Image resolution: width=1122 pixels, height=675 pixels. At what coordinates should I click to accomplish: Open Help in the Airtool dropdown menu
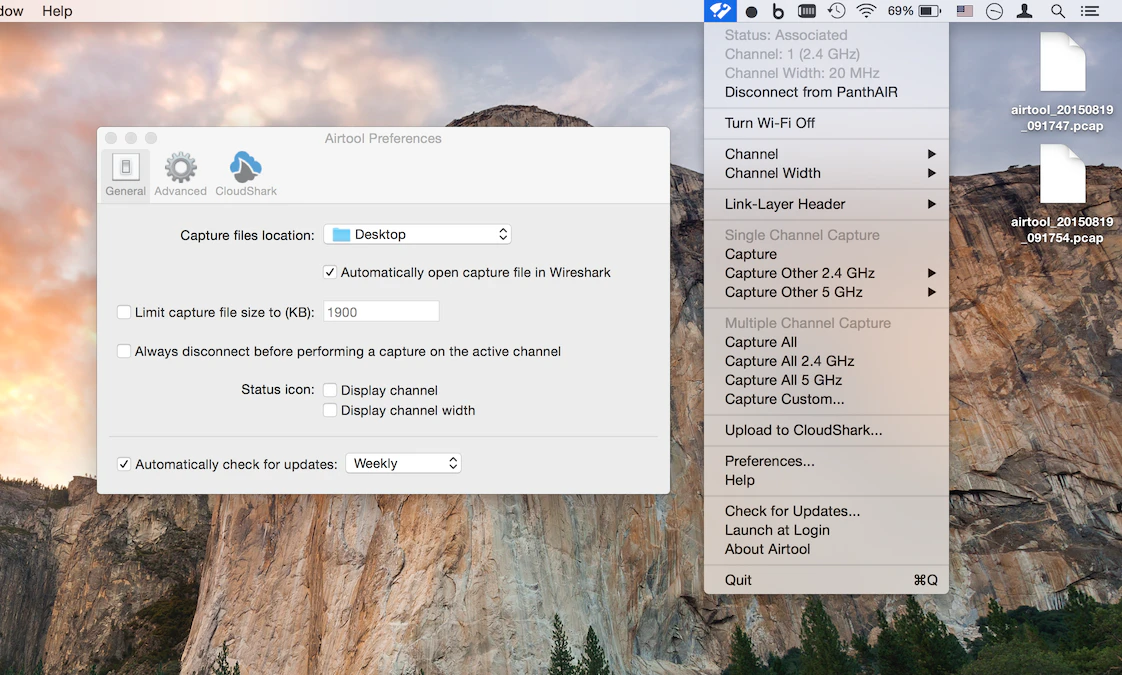point(826,480)
